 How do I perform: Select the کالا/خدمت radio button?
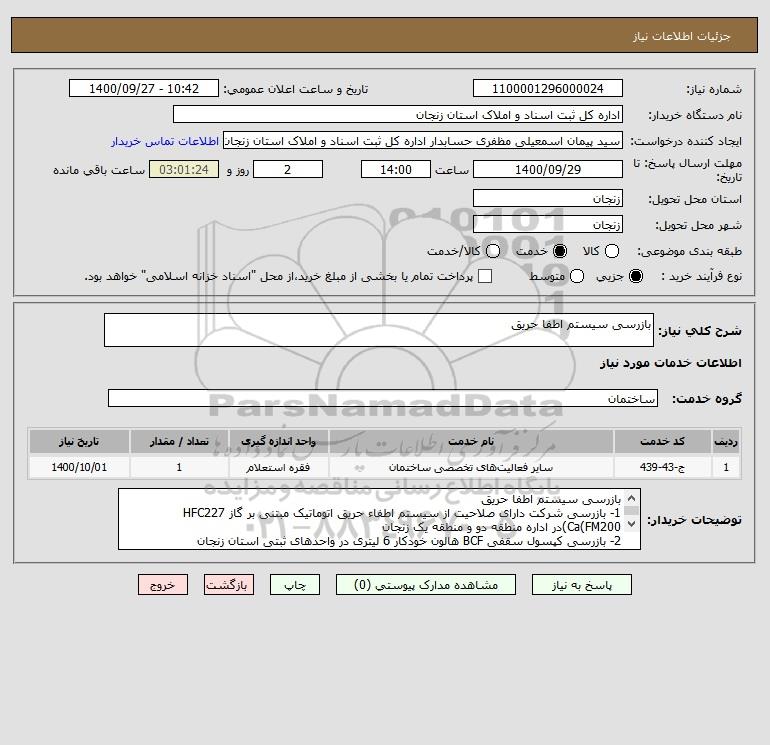point(493,251)
